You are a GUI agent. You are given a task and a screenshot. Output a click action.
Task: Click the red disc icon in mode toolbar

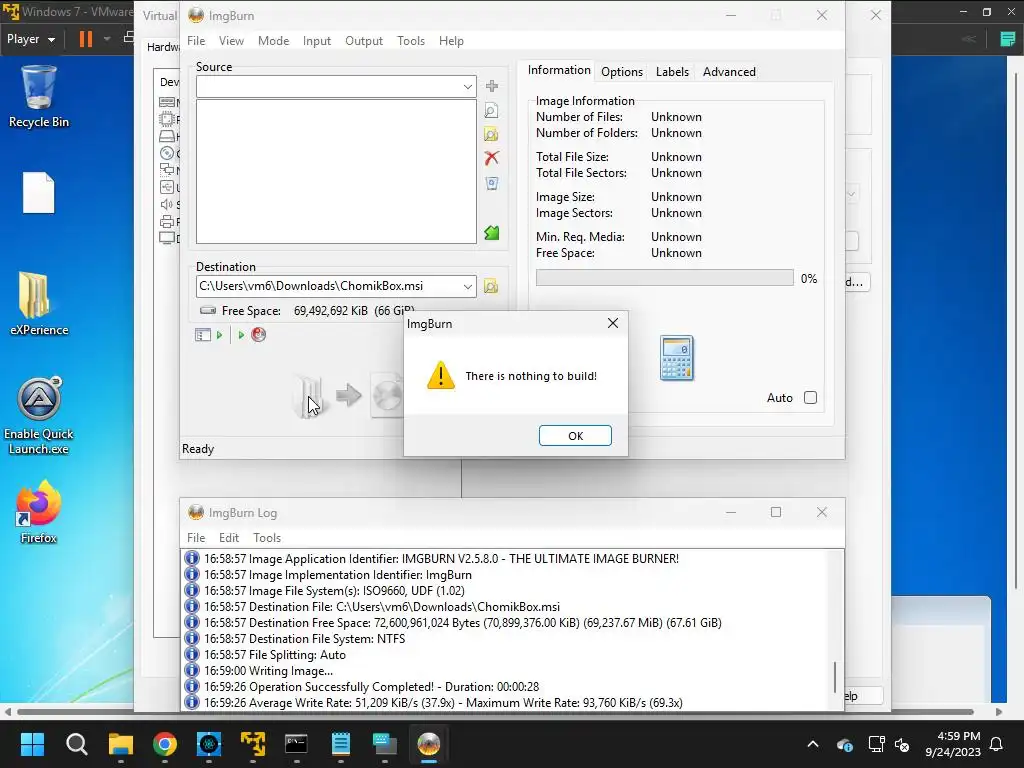coord(259,334)
